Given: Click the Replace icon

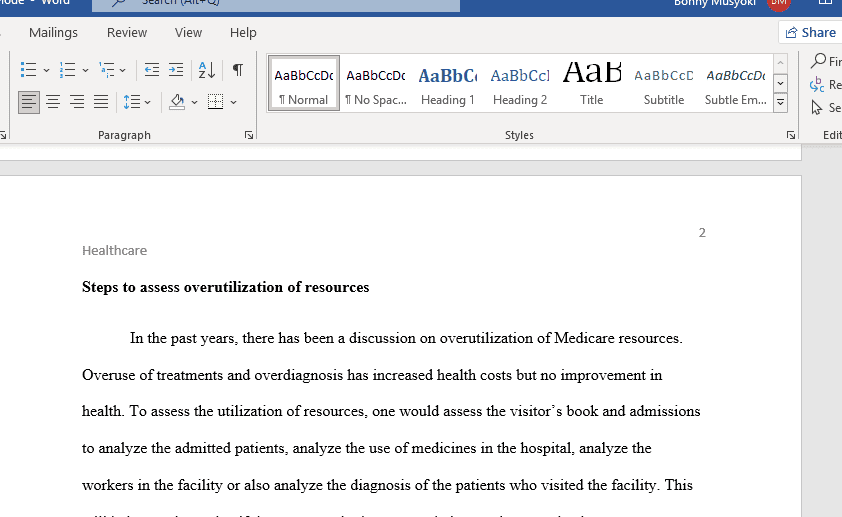Looking at the screenshot, I should point(817,84).
